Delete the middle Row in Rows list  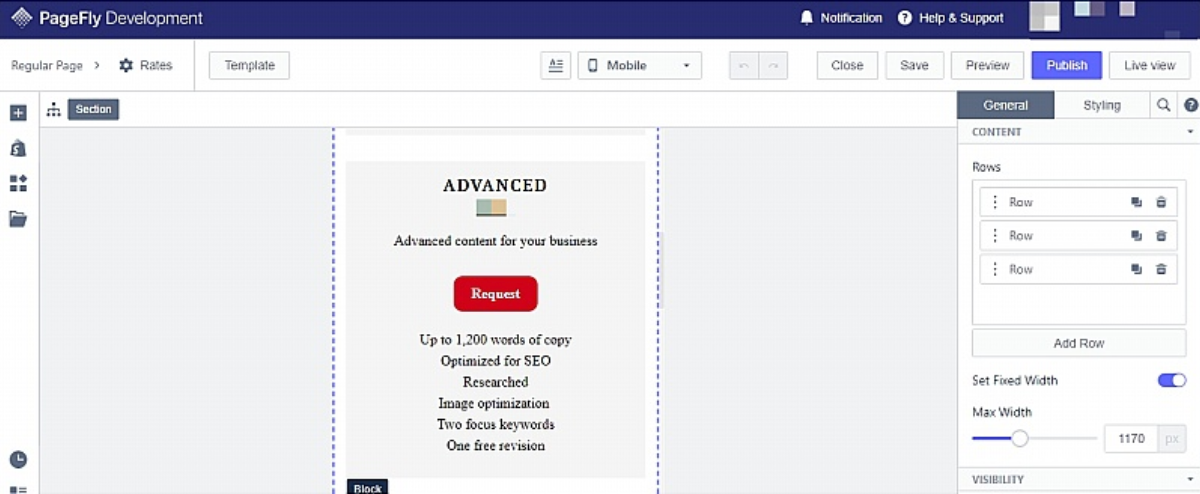point(1161,236)
